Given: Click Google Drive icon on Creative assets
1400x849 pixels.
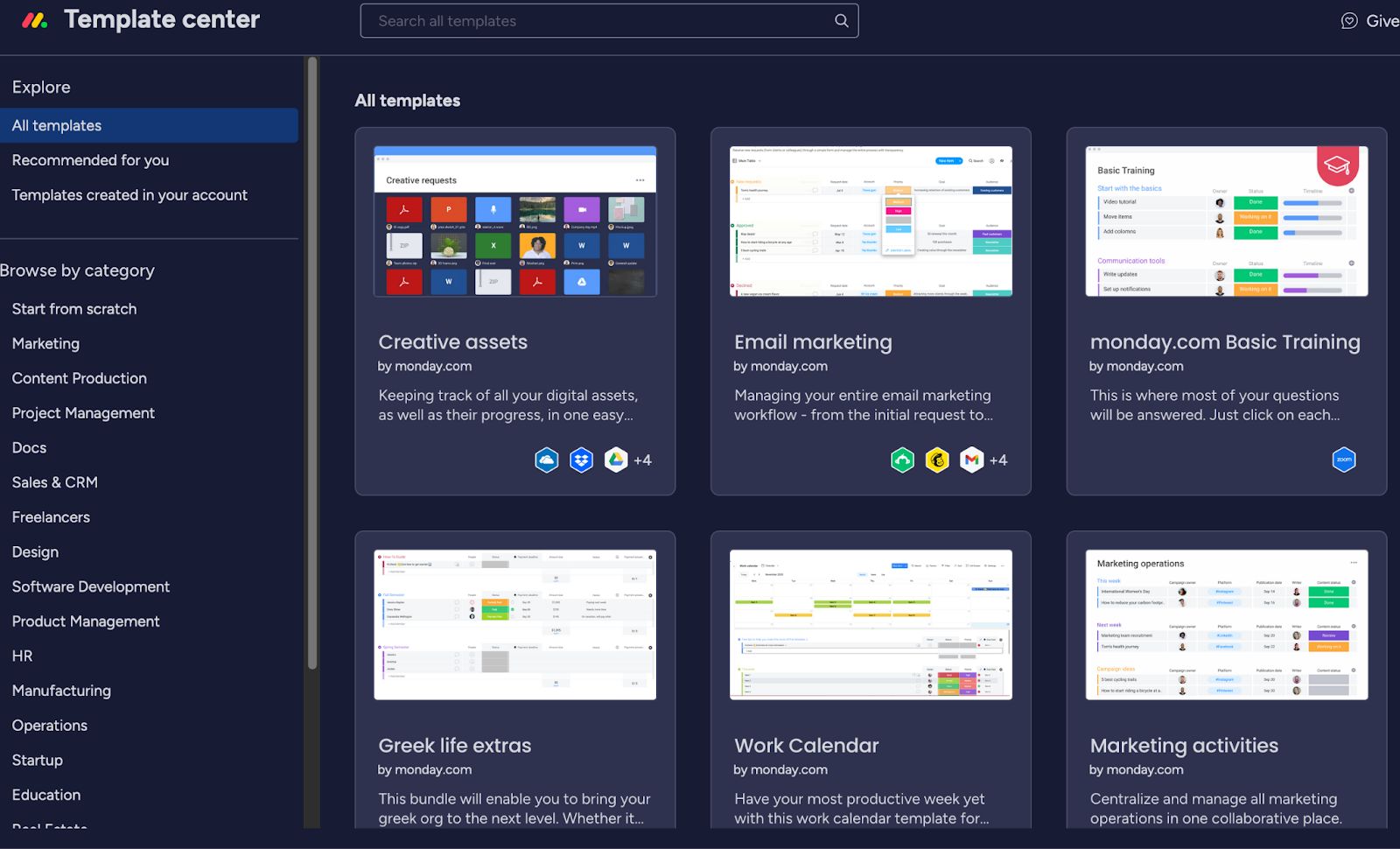Looking at the screenshot, I should click(616, 460).
